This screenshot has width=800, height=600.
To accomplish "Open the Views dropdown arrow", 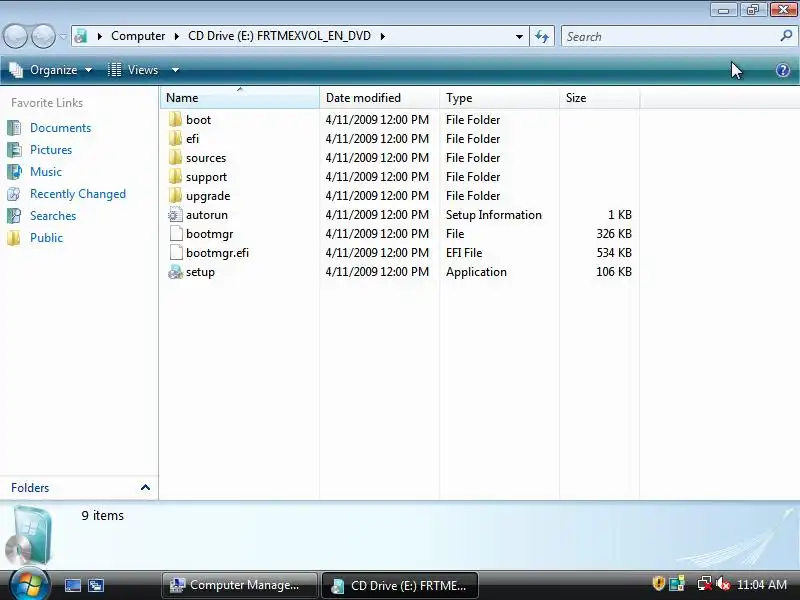I will [175, 70].
